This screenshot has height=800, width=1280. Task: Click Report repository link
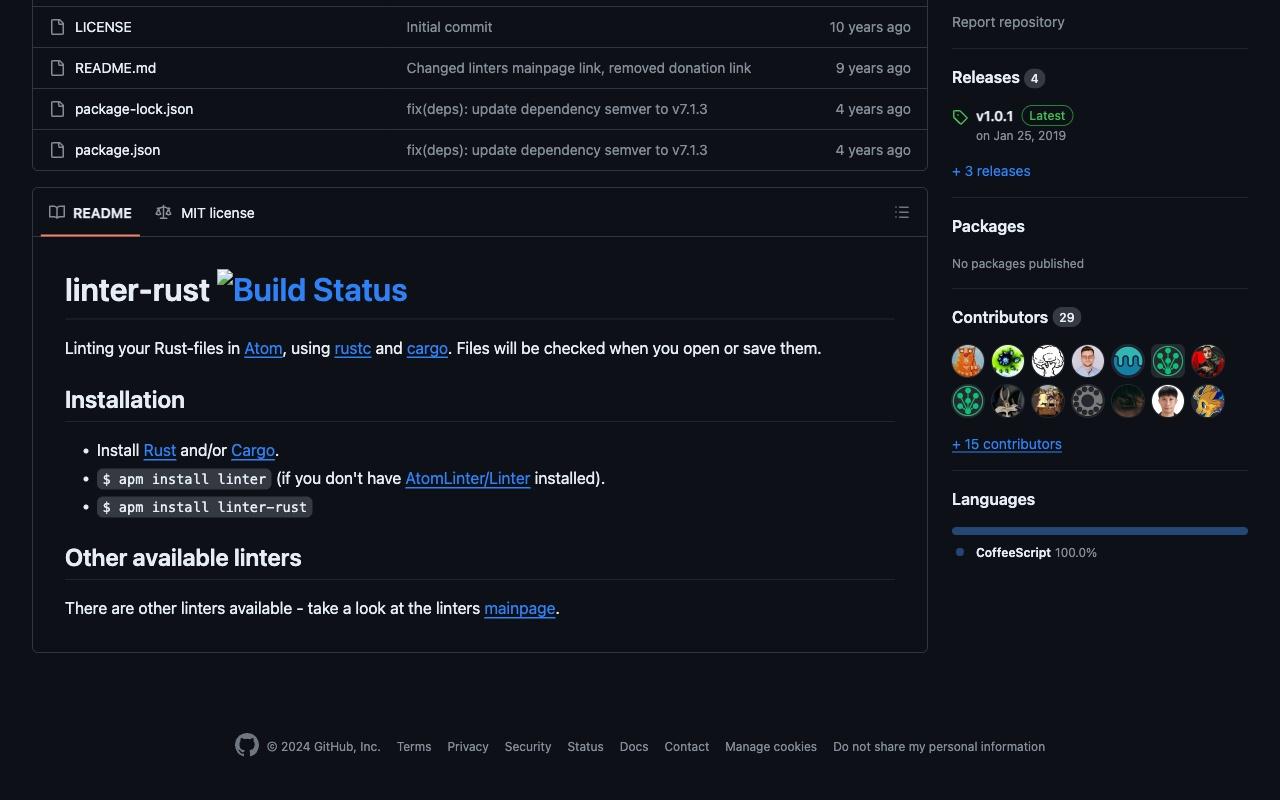(1008, 22)
